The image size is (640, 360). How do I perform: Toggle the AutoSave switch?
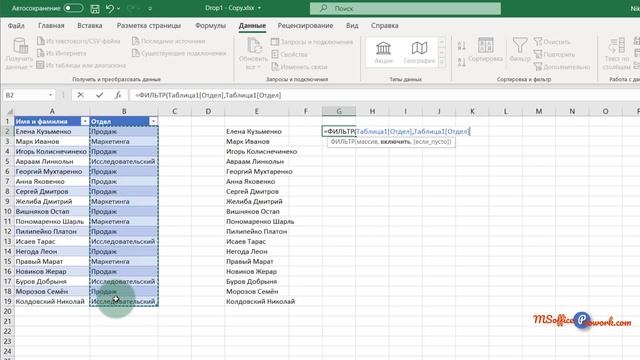tap(73, 8)
